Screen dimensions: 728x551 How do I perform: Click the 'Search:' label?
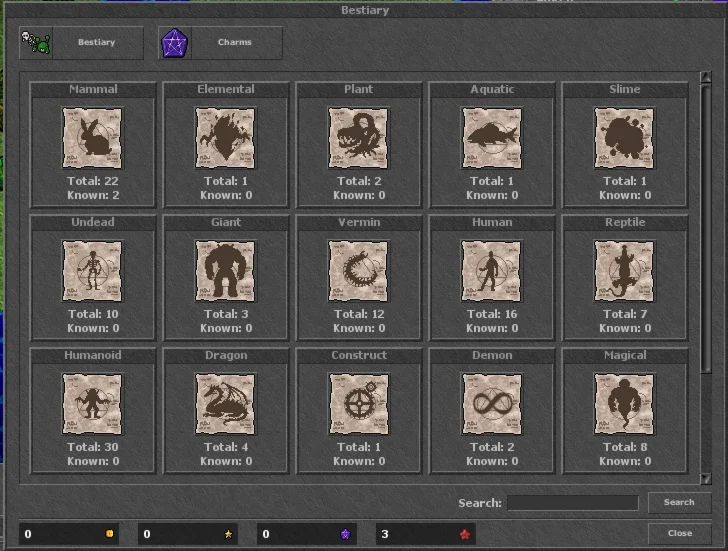click(x=480, y=503)
